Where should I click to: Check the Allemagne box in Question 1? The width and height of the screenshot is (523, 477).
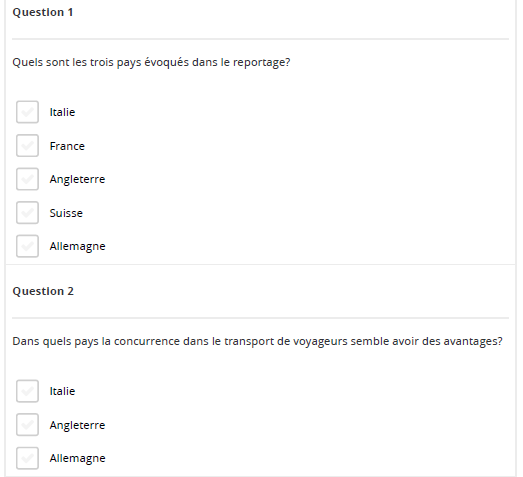(x=27, y=246)
